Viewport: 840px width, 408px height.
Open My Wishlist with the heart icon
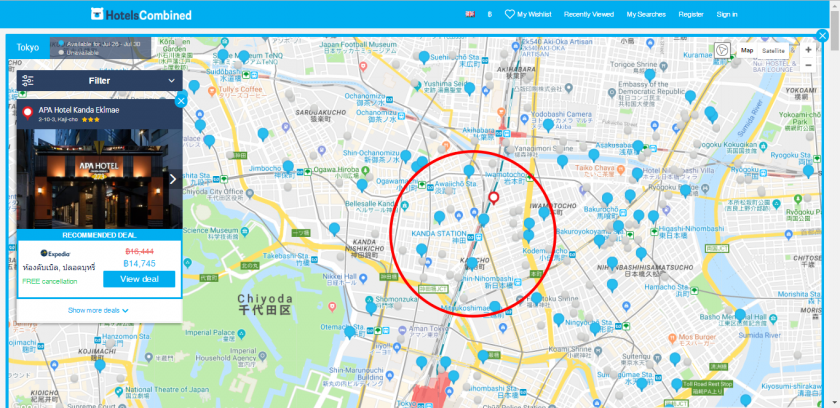point(528,14)
